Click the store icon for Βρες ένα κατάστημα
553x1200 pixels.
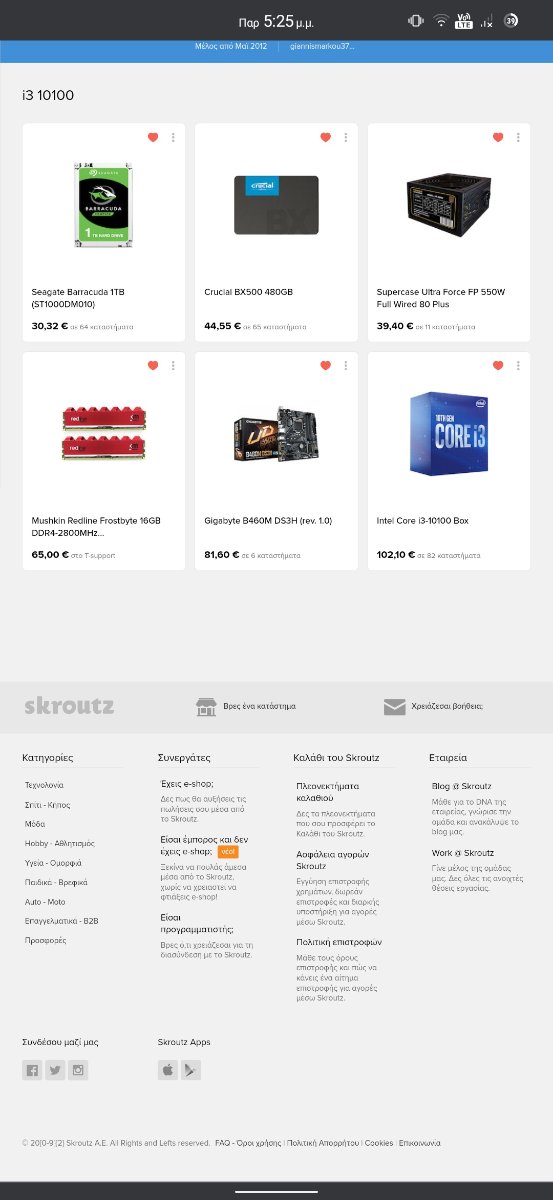206,707
